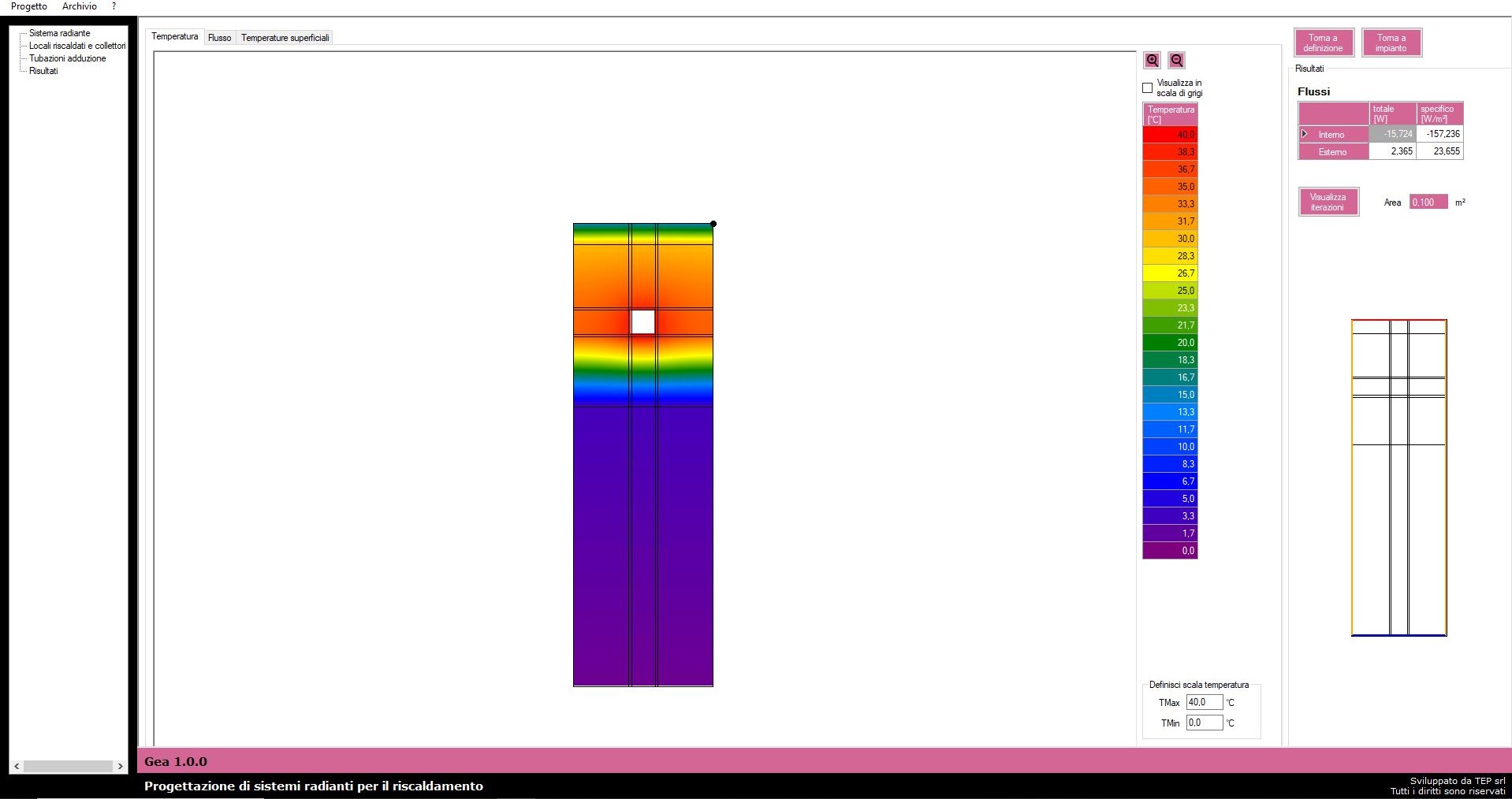Click the 'totale [W]' column header

tap(1393, 113)
